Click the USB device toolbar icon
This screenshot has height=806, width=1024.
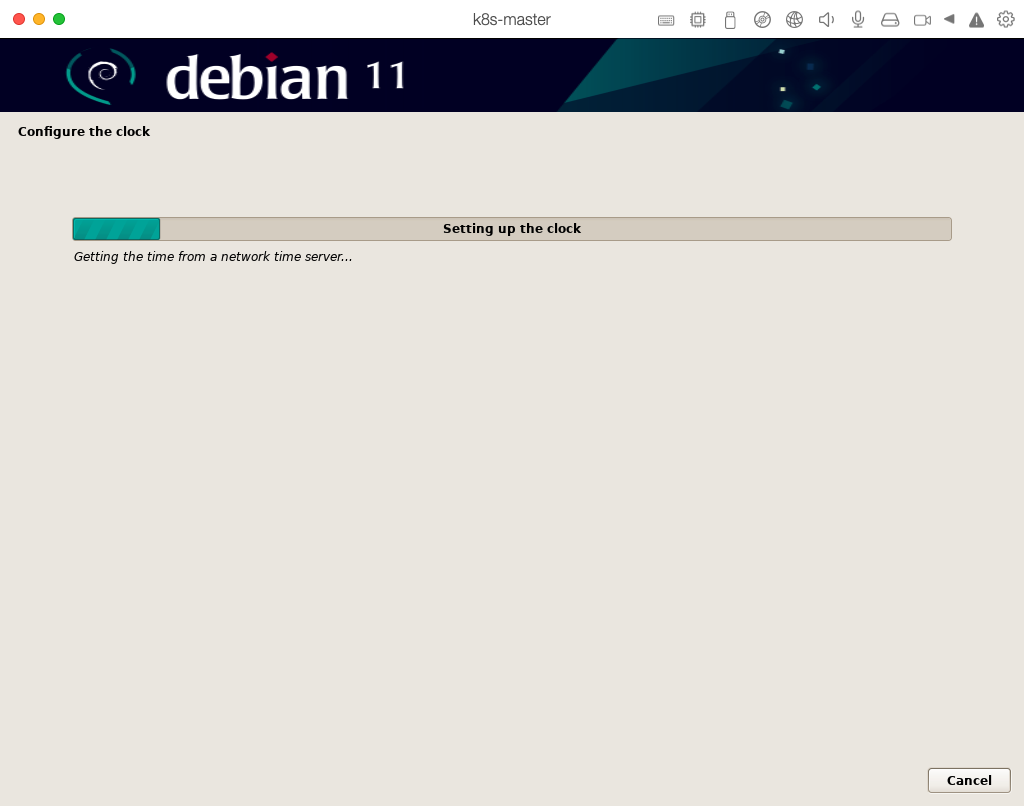point(729,20)
